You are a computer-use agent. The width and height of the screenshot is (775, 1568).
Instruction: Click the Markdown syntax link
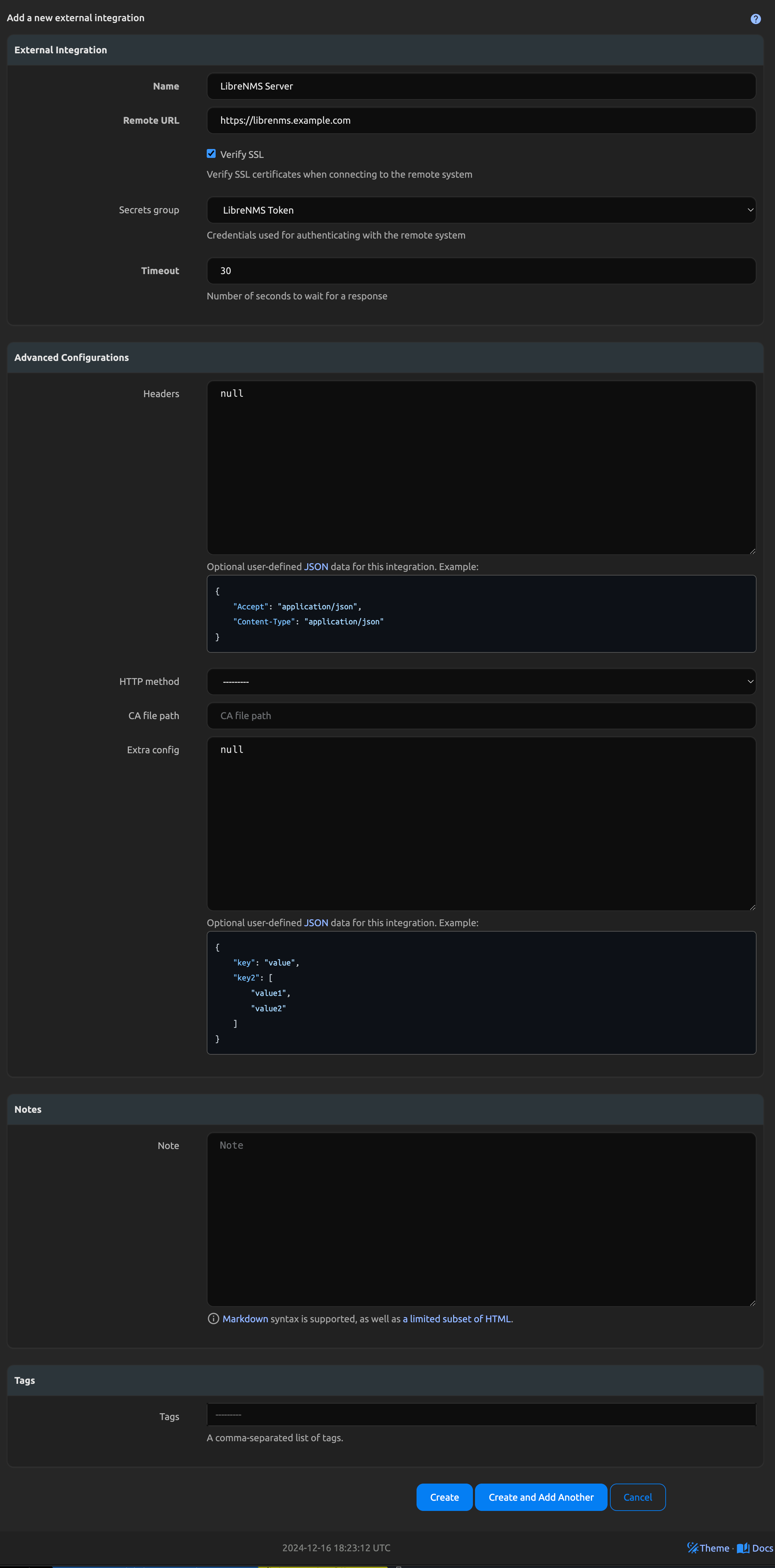click(x=245, y=1319)
